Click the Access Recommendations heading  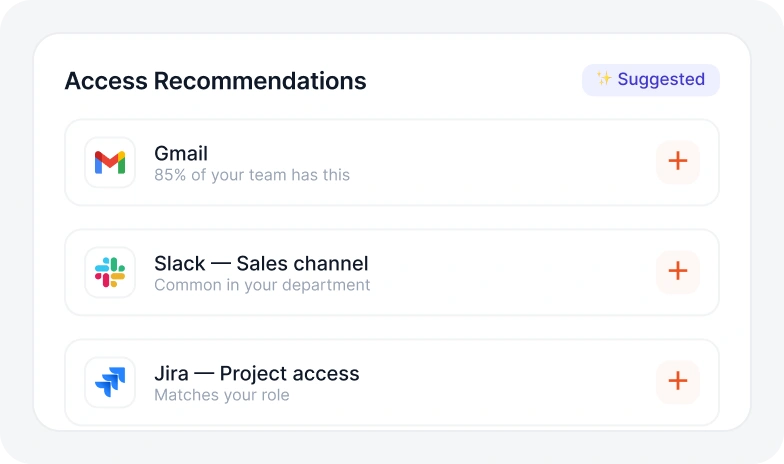216,81
